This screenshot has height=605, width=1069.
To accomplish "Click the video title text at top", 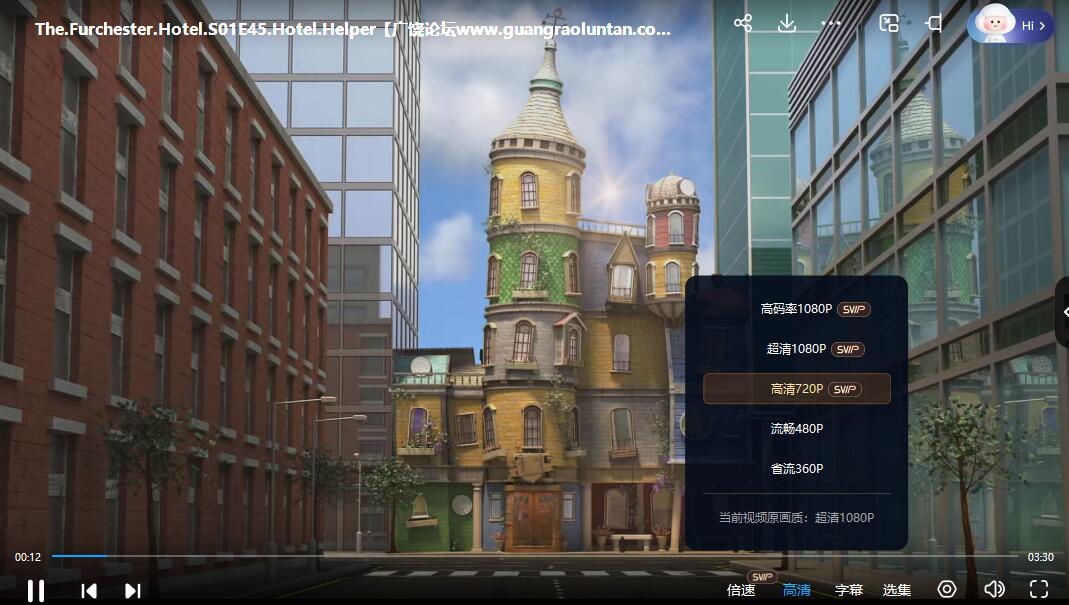I will (352, 29).
